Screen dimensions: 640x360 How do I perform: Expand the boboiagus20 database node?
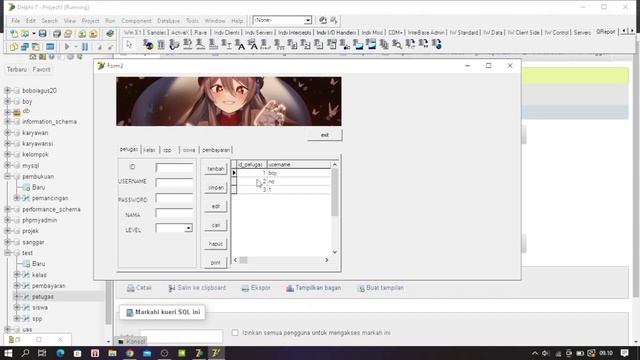(7, 90)
